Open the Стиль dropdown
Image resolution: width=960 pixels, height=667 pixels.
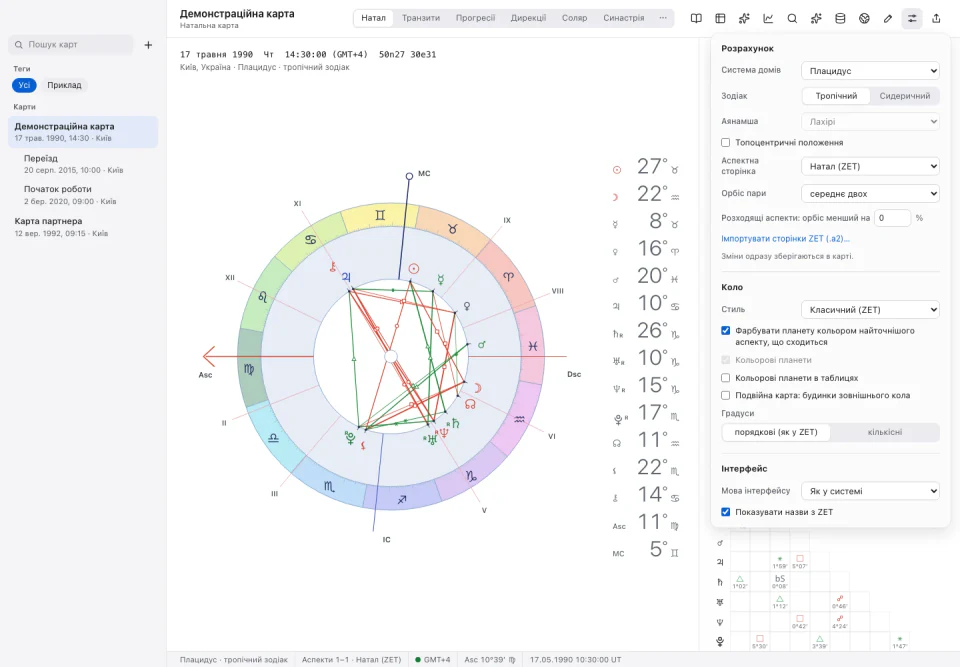(x=870, y=309)
